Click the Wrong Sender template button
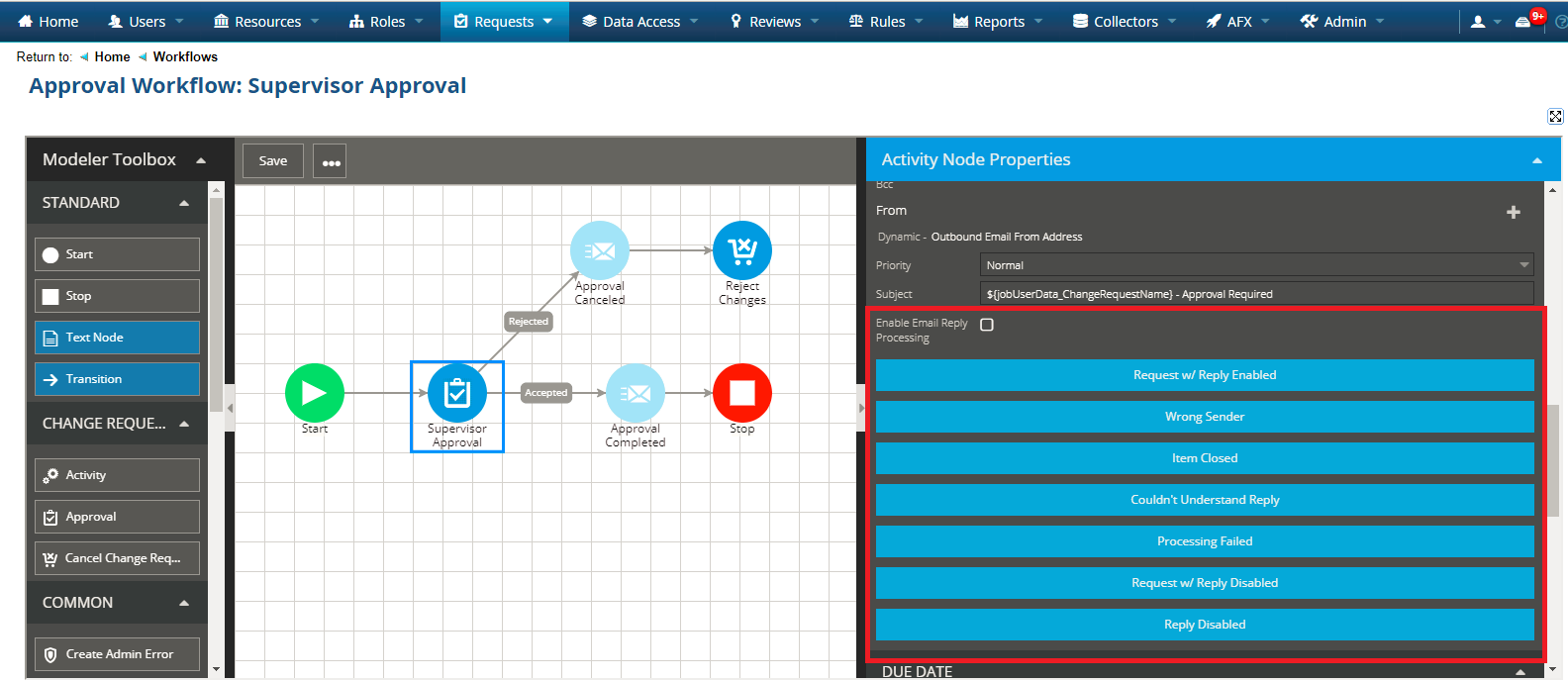Screen dimensions: 1568x682 (x=1204, y=417)
